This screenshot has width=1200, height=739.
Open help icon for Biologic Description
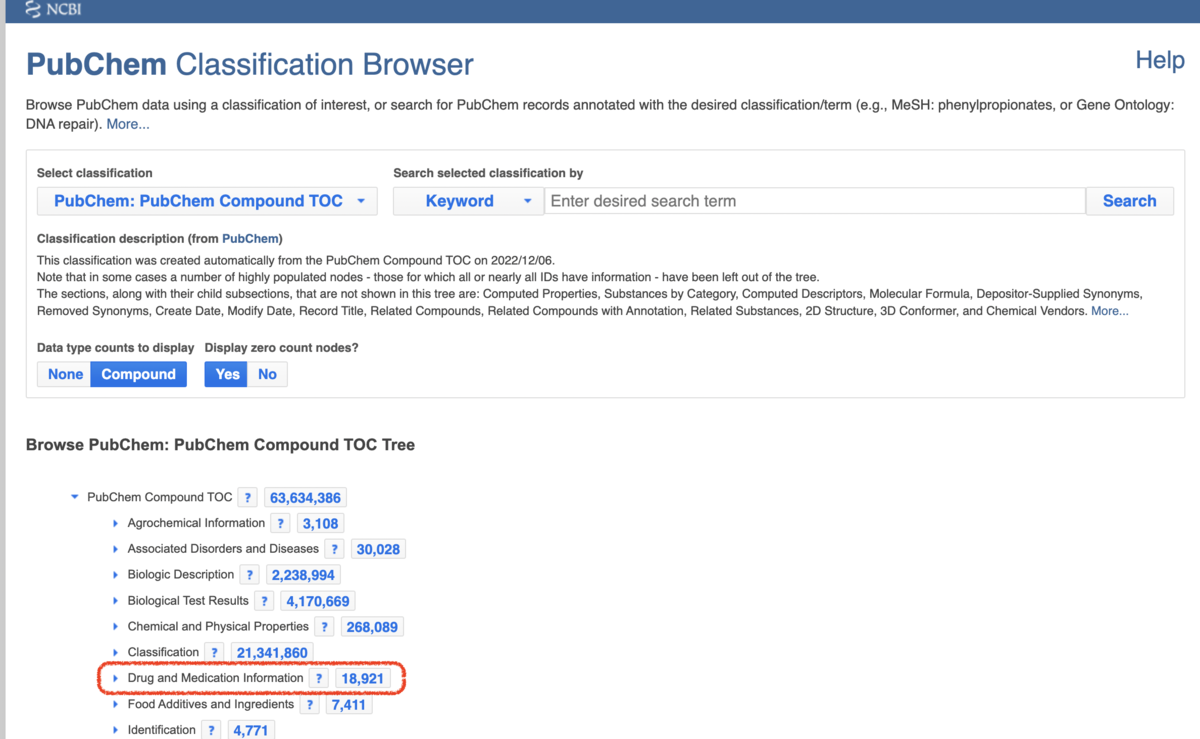tap(250, 575)
